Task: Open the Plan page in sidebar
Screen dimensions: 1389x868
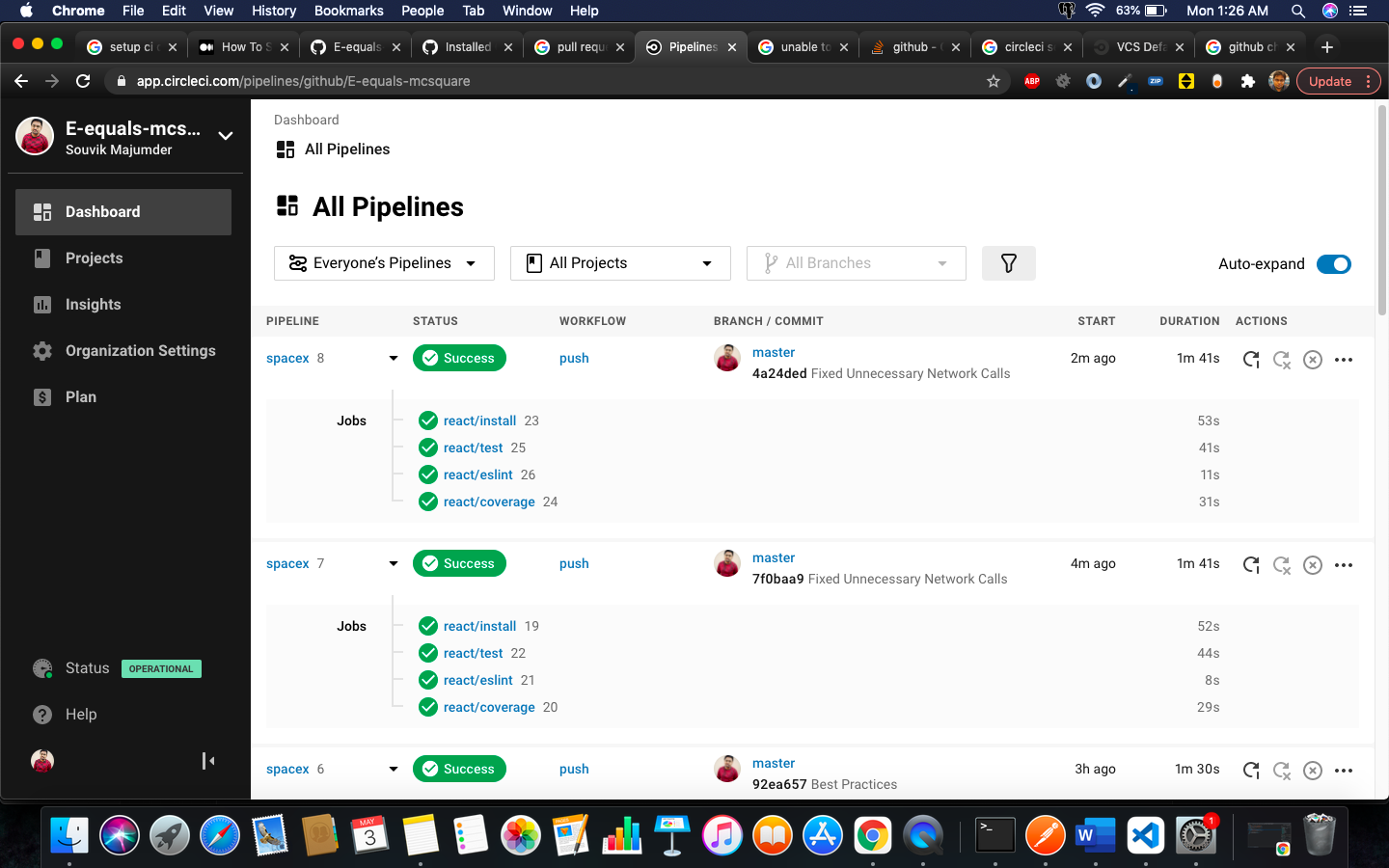Action: tap(123, 397)
